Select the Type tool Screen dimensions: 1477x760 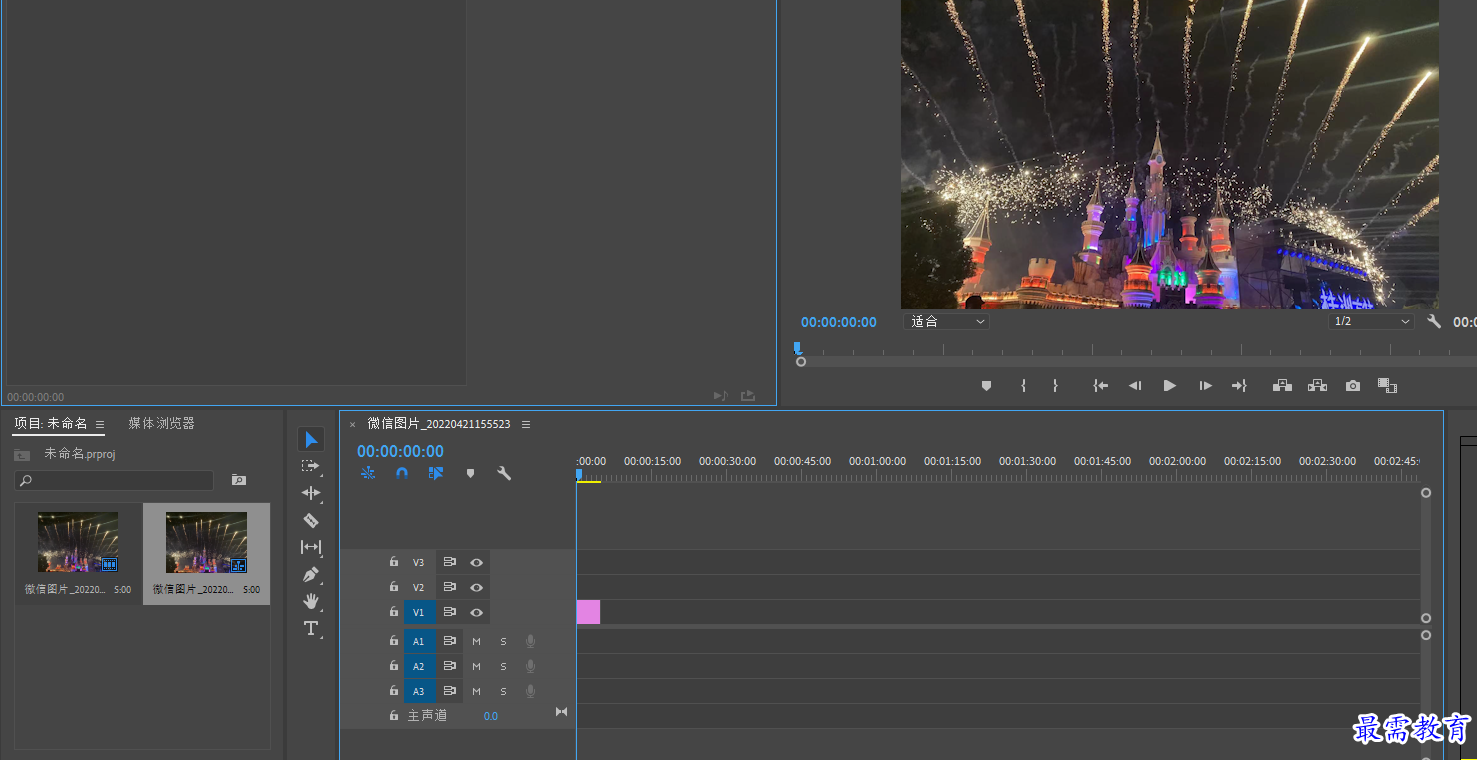311,628
